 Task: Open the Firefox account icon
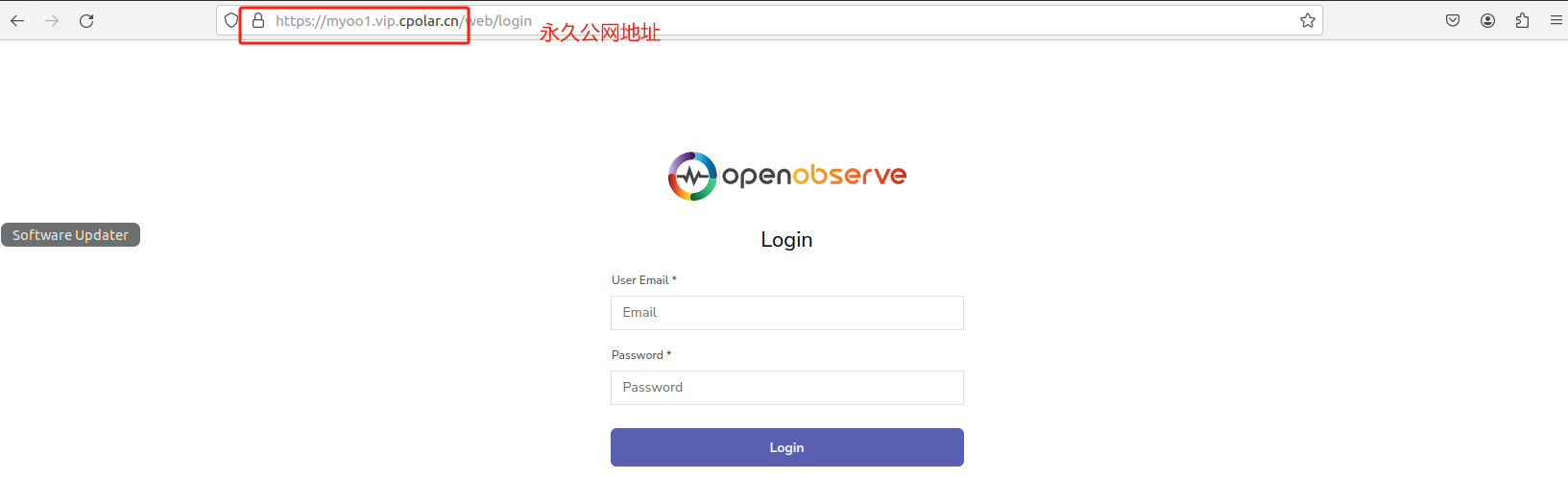coord(1487,20)
